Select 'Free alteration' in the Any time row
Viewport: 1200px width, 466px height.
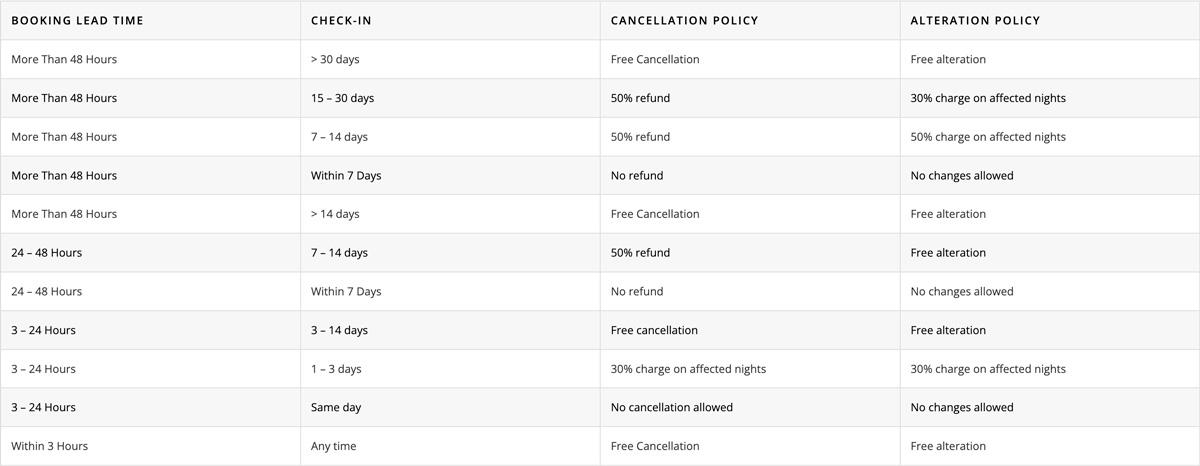948,446
